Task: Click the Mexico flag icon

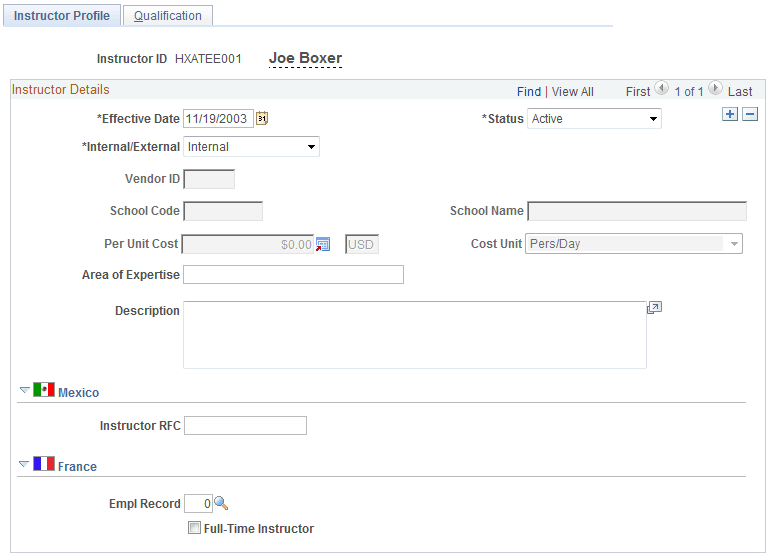Action: coord(44,390)
